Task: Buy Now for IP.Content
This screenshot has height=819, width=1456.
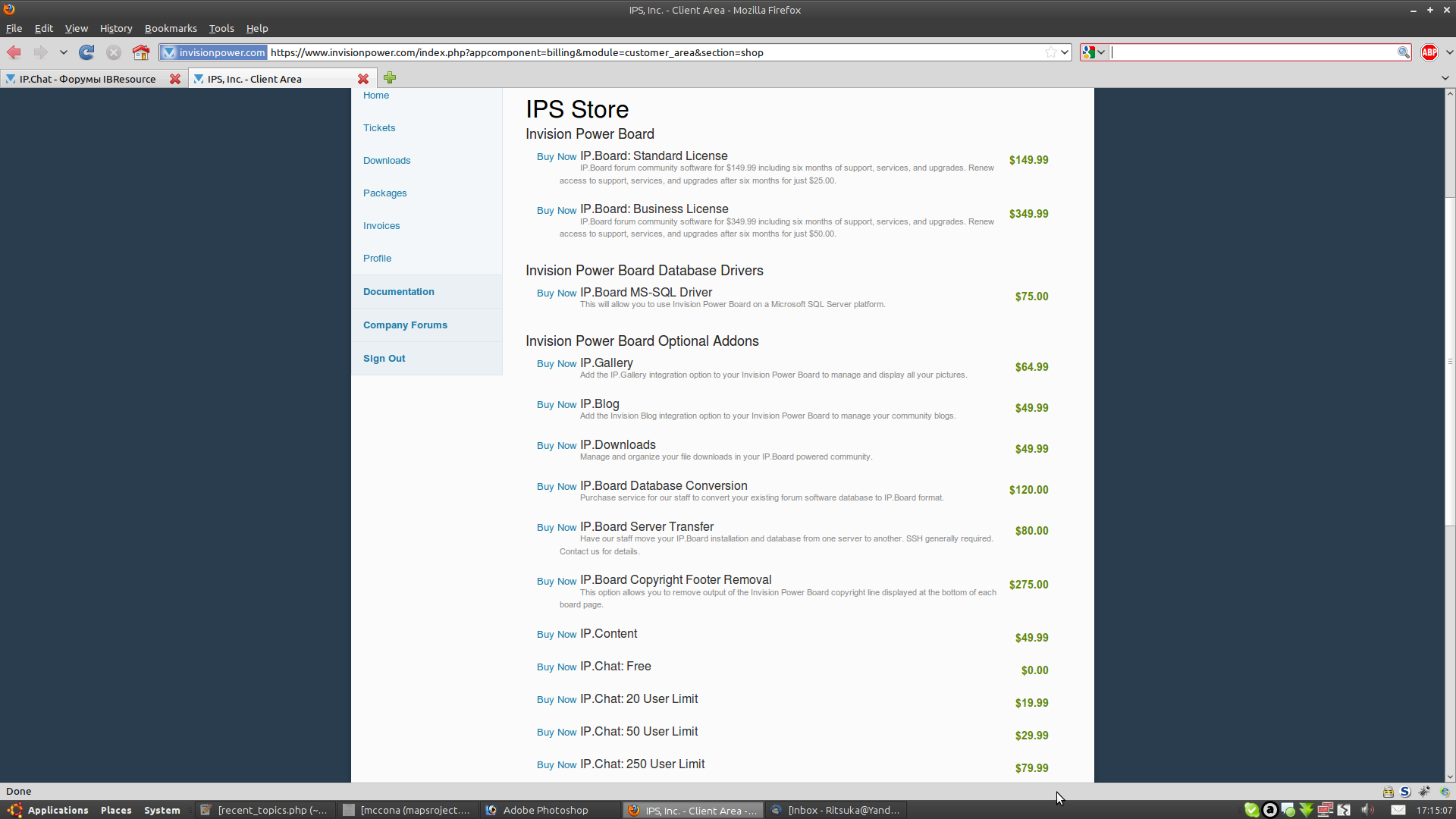Action: click(557, 635)
